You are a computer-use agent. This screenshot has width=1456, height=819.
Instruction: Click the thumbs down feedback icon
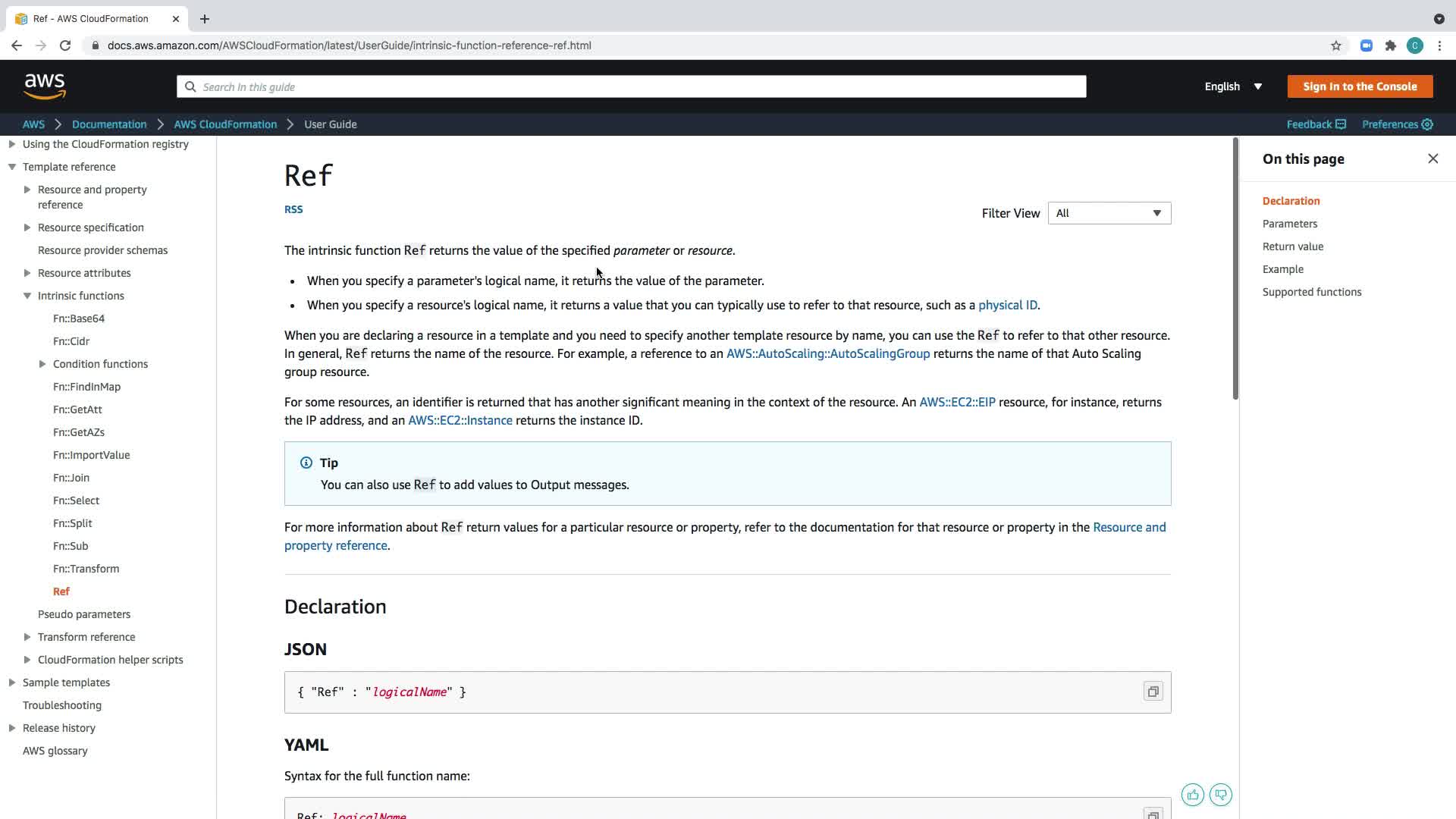coord(1220,795)
